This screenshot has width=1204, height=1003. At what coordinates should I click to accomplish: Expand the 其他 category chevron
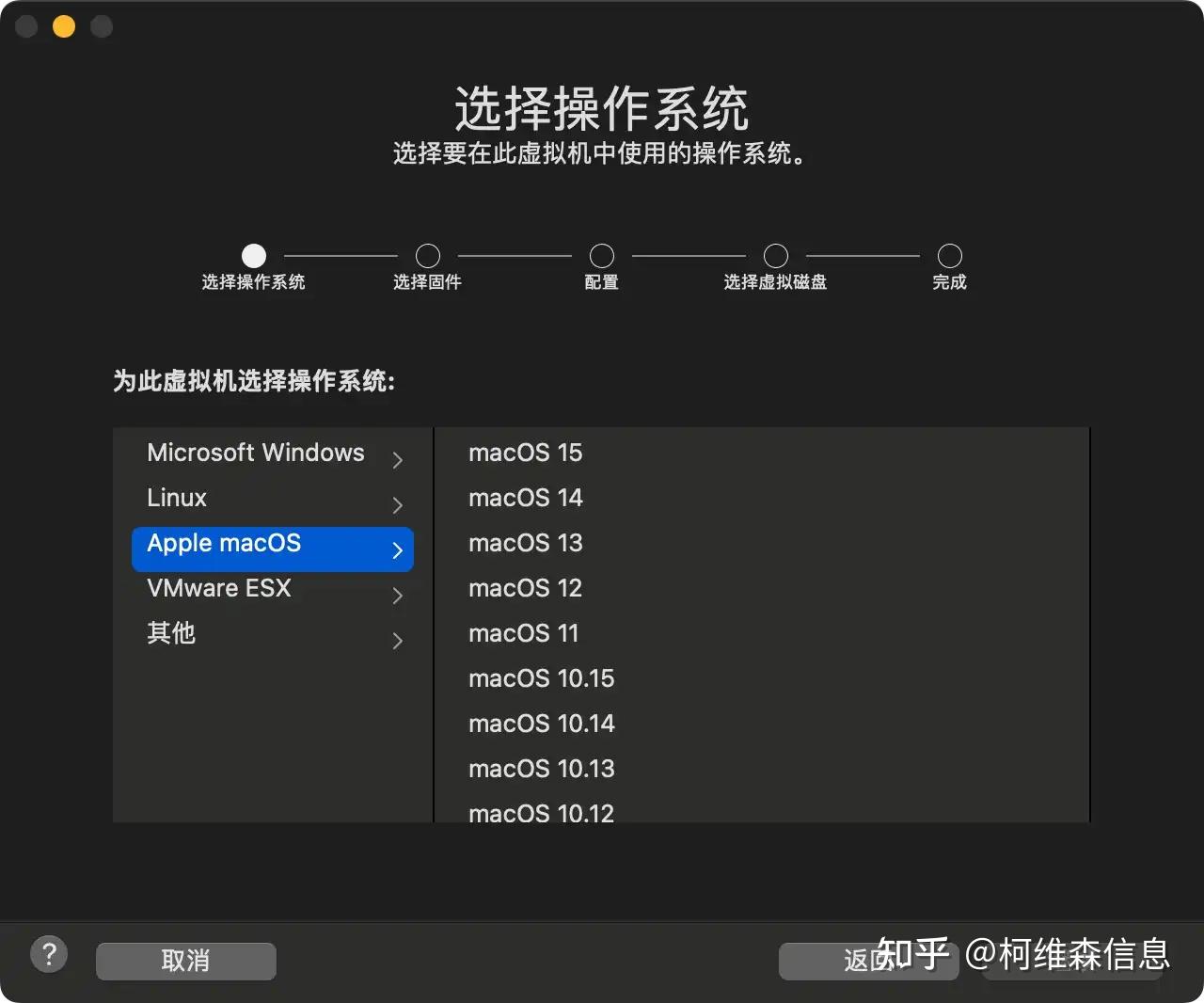click(397, 640)
